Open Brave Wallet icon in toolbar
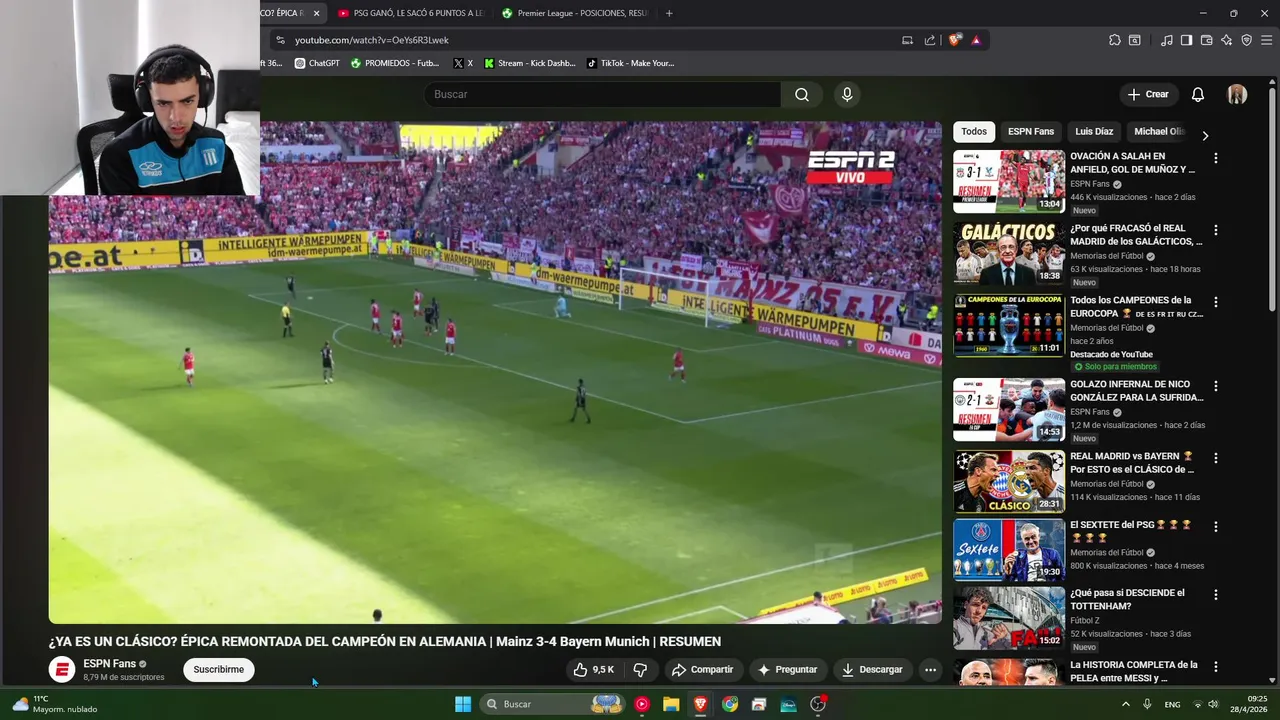This screenshot has height=720, width=1280. point(1206,40)
